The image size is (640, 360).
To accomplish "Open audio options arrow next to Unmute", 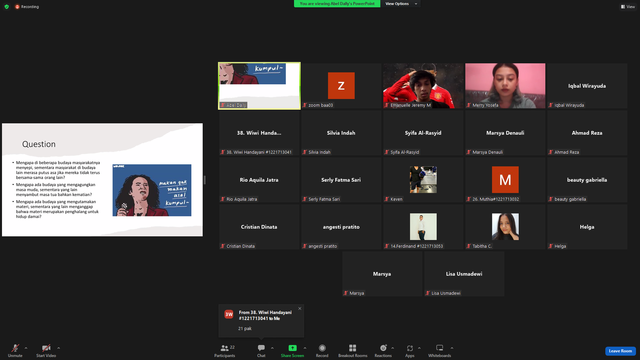I will 26,348.
